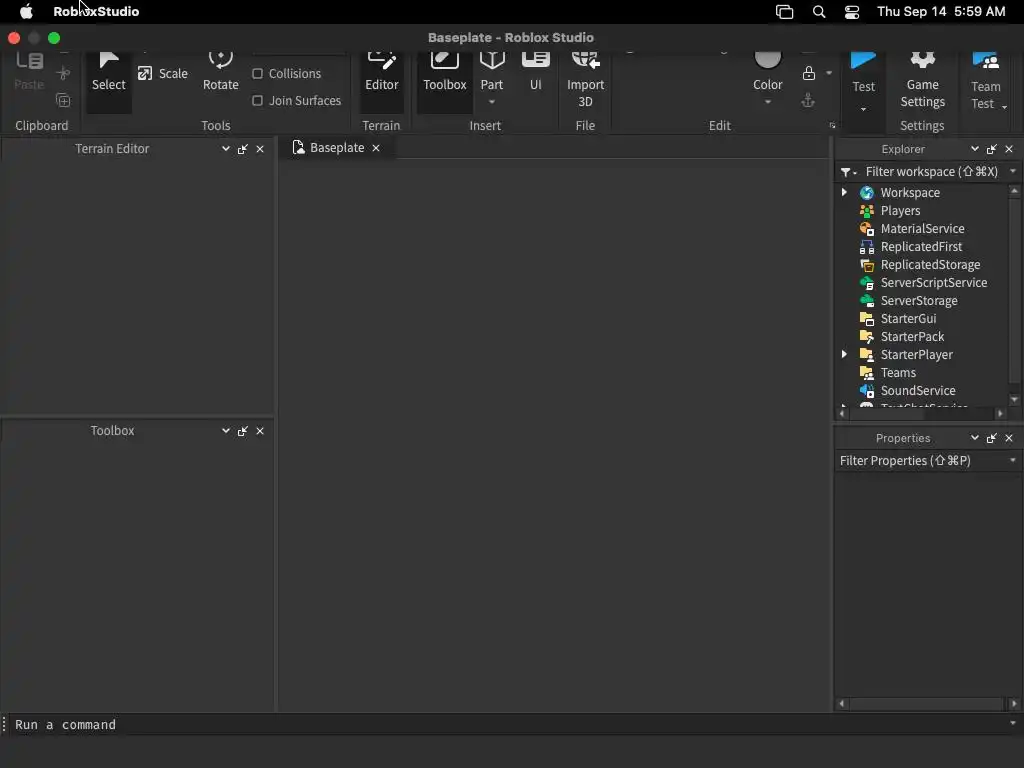The image size is (1024, 768).
Task: Open the UI insert tool
Action: 536,73
